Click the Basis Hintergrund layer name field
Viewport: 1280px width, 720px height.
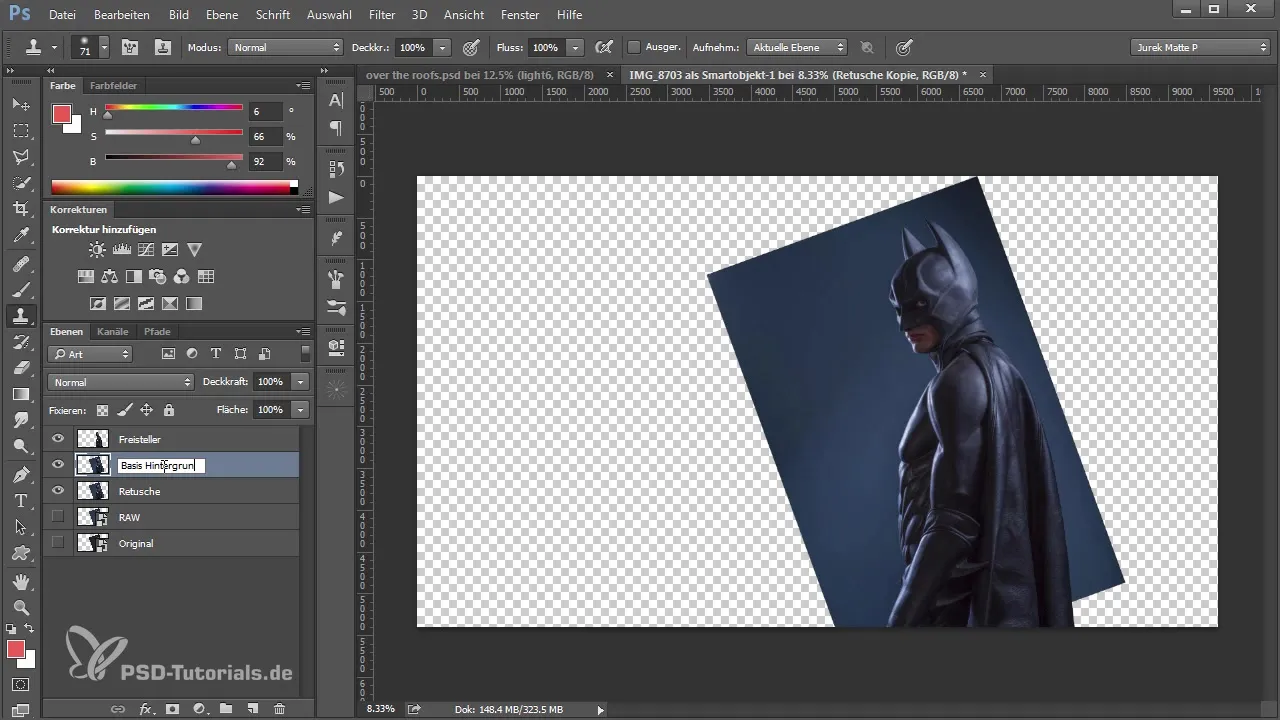pos(161,465)
